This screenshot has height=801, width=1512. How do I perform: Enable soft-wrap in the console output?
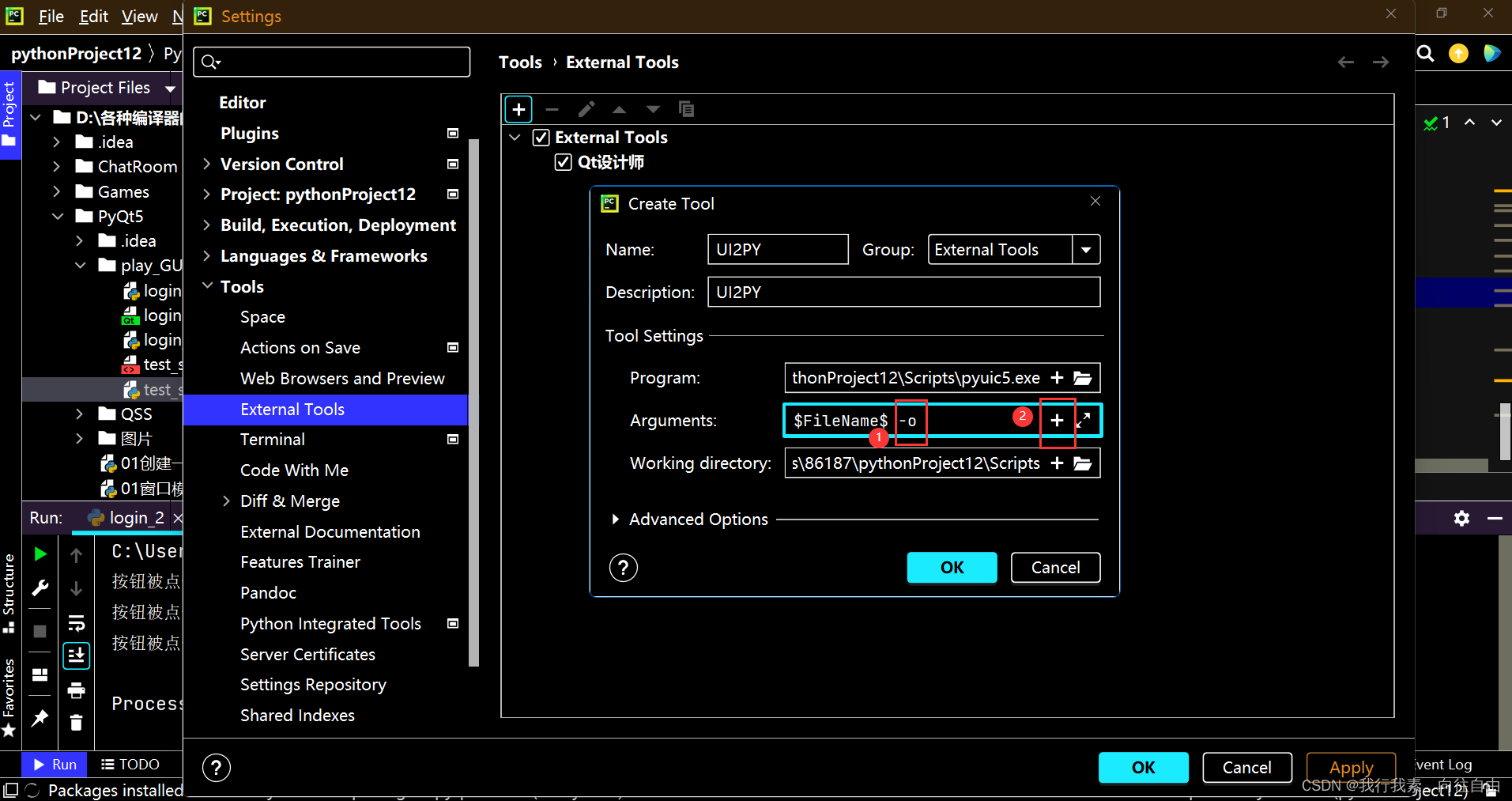pyautogui.click(x=77, y=624)
